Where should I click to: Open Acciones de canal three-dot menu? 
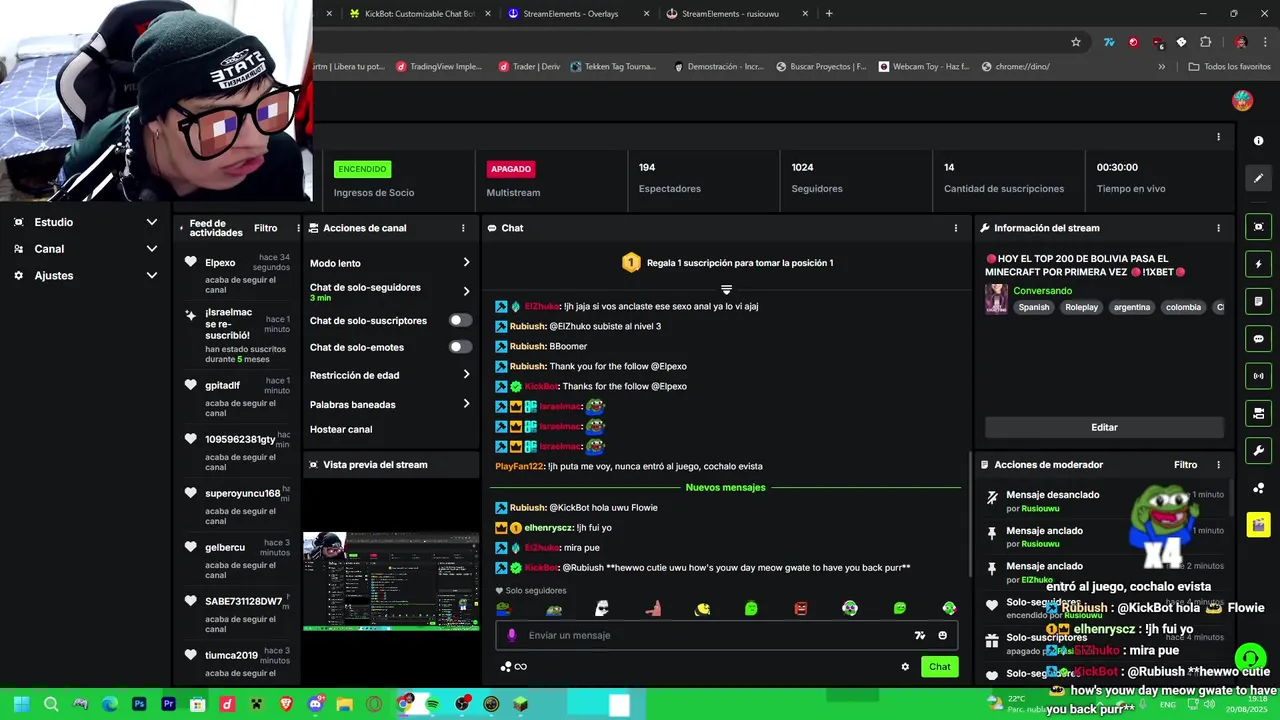click(463, 228)
